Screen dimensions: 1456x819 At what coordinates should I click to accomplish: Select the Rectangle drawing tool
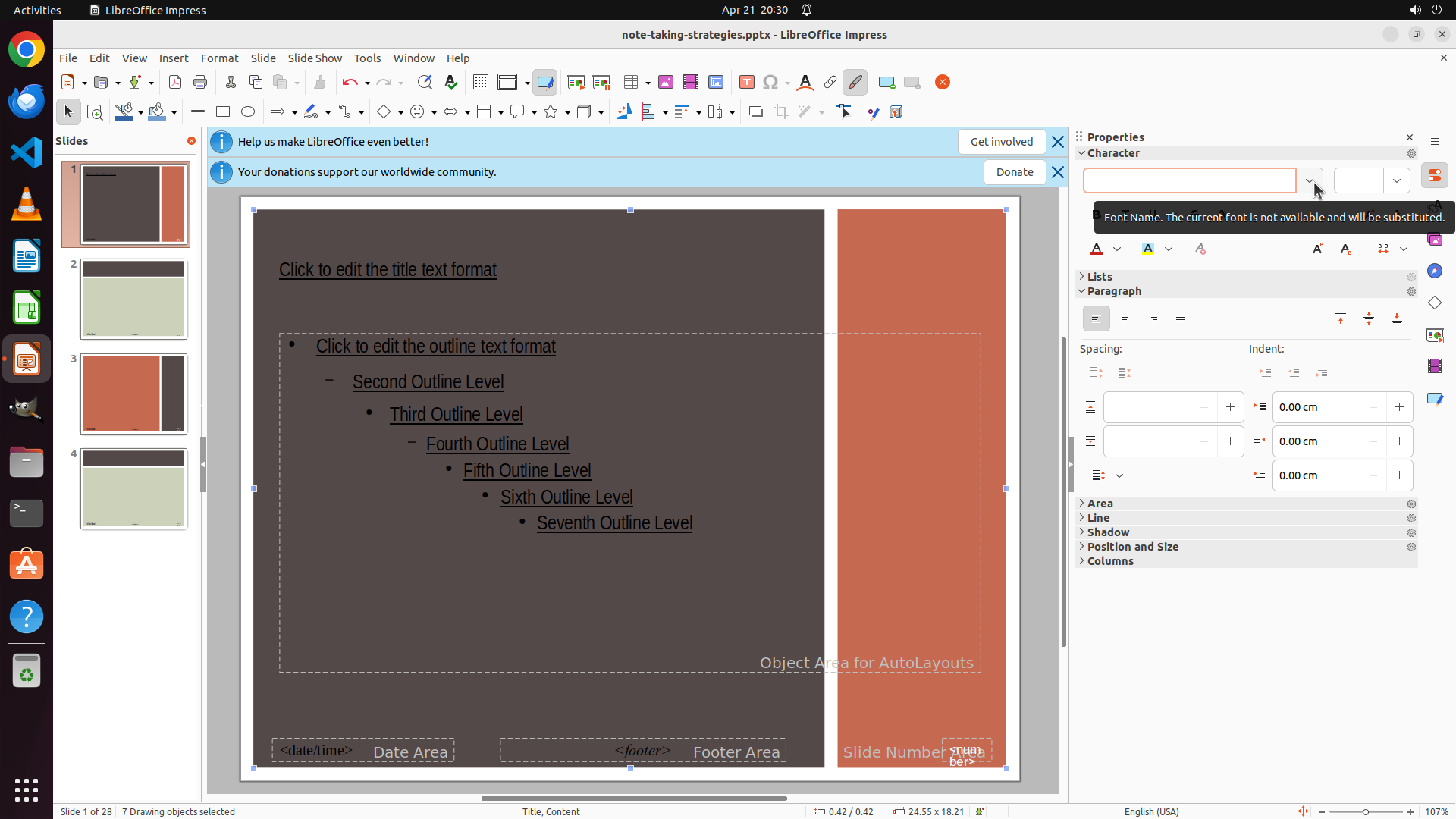(x=223, y=112)
